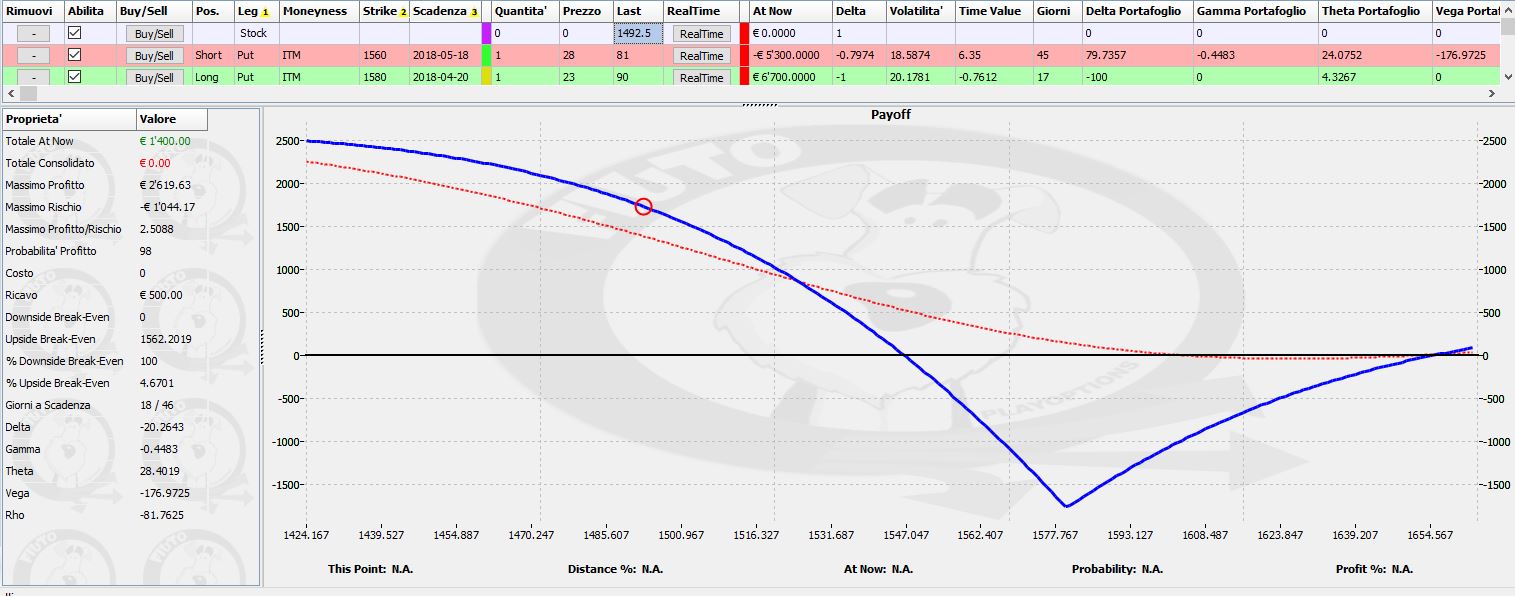Sort by the Strike column header
The image size is (1515, 596).
pyautogui.click(x=384, y=11)
